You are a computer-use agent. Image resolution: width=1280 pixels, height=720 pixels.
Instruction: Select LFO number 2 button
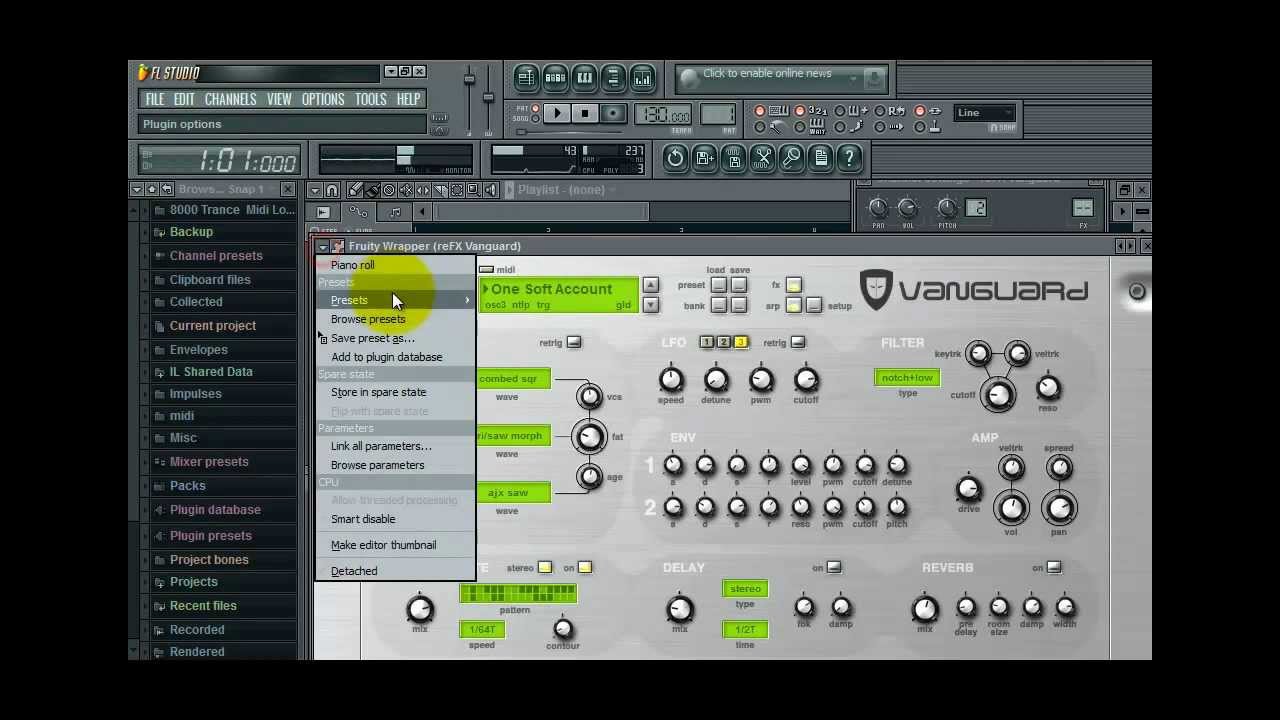(723, 342)
